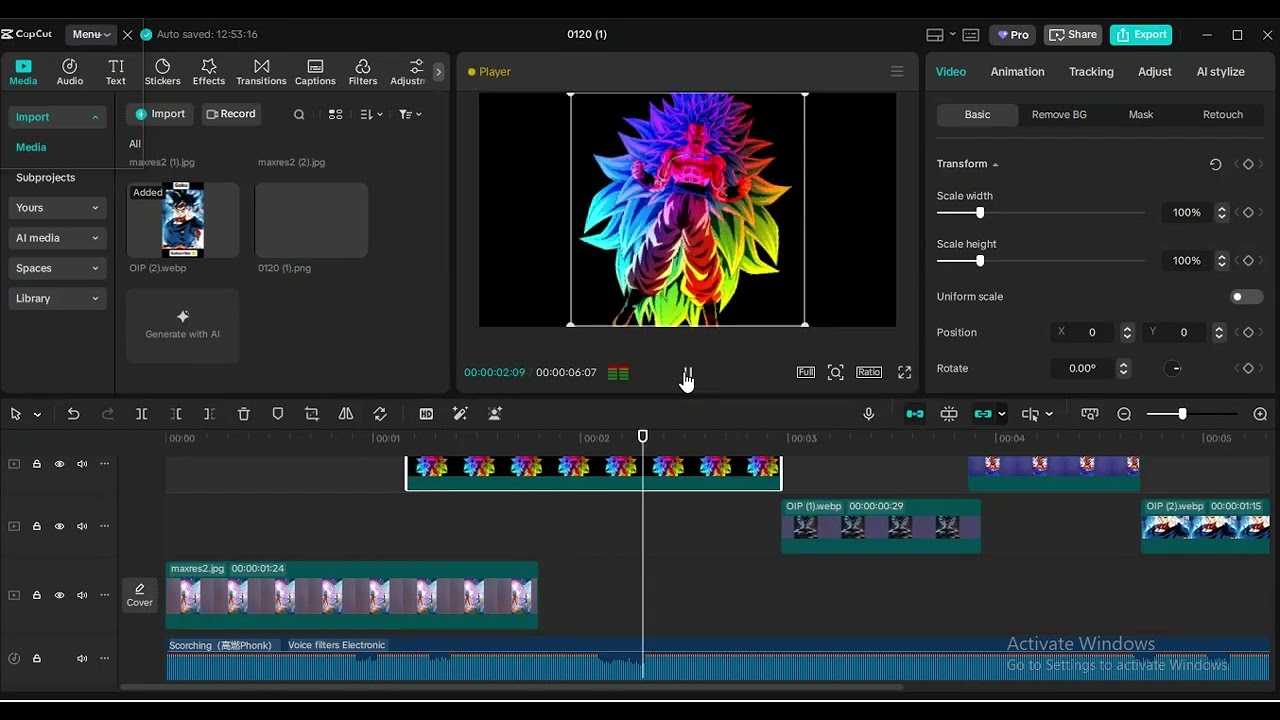Switch to the Adjust tab

[x=1154, y=72]
